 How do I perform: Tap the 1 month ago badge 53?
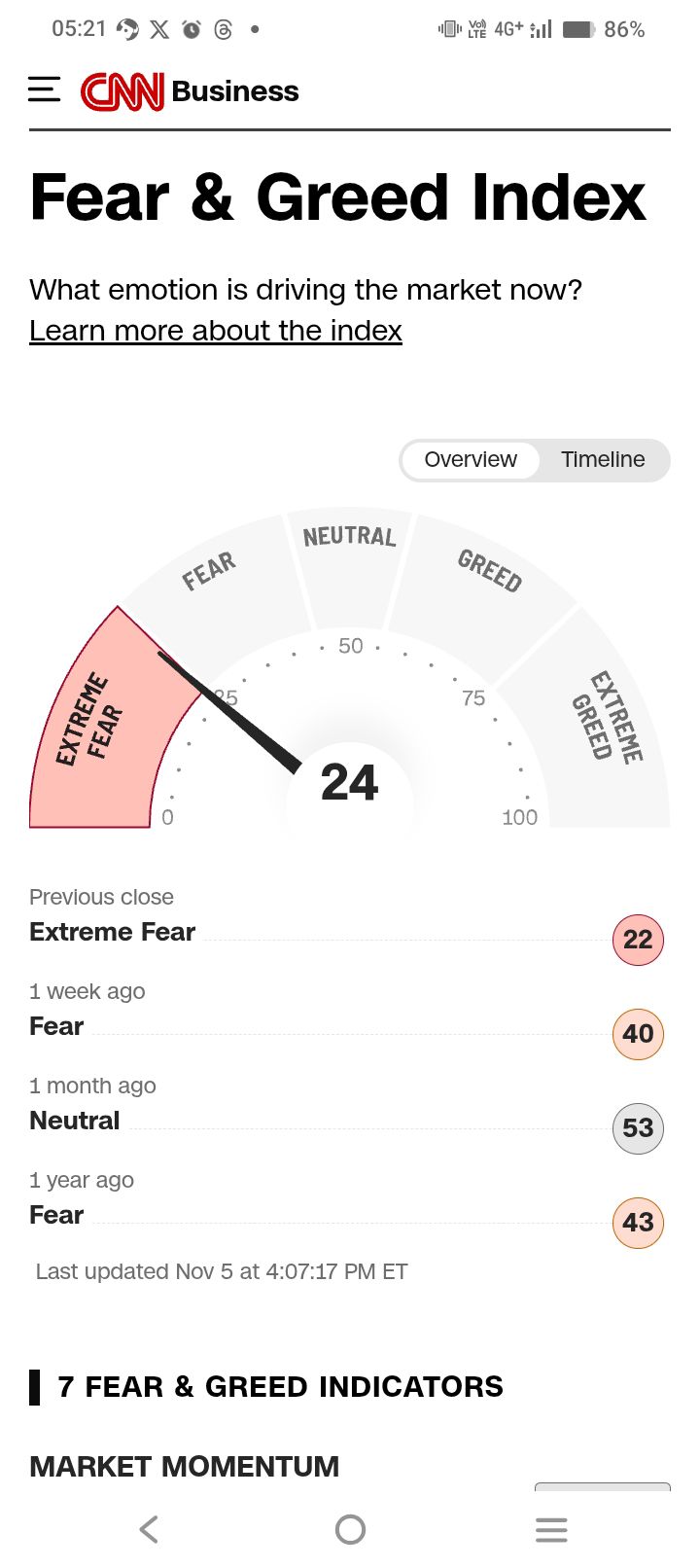click(638, 1128)
